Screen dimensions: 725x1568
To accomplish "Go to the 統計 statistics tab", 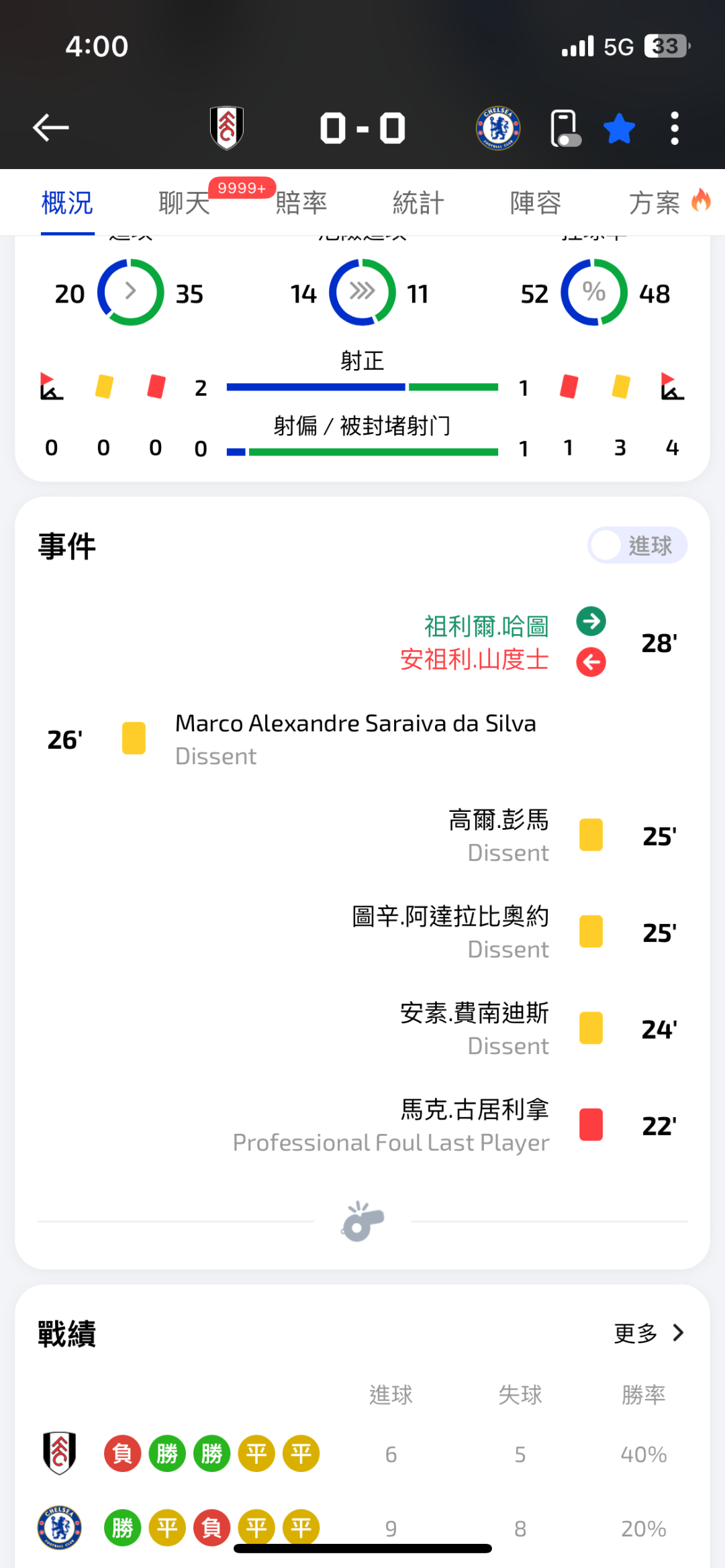I will tap(418, 203).
